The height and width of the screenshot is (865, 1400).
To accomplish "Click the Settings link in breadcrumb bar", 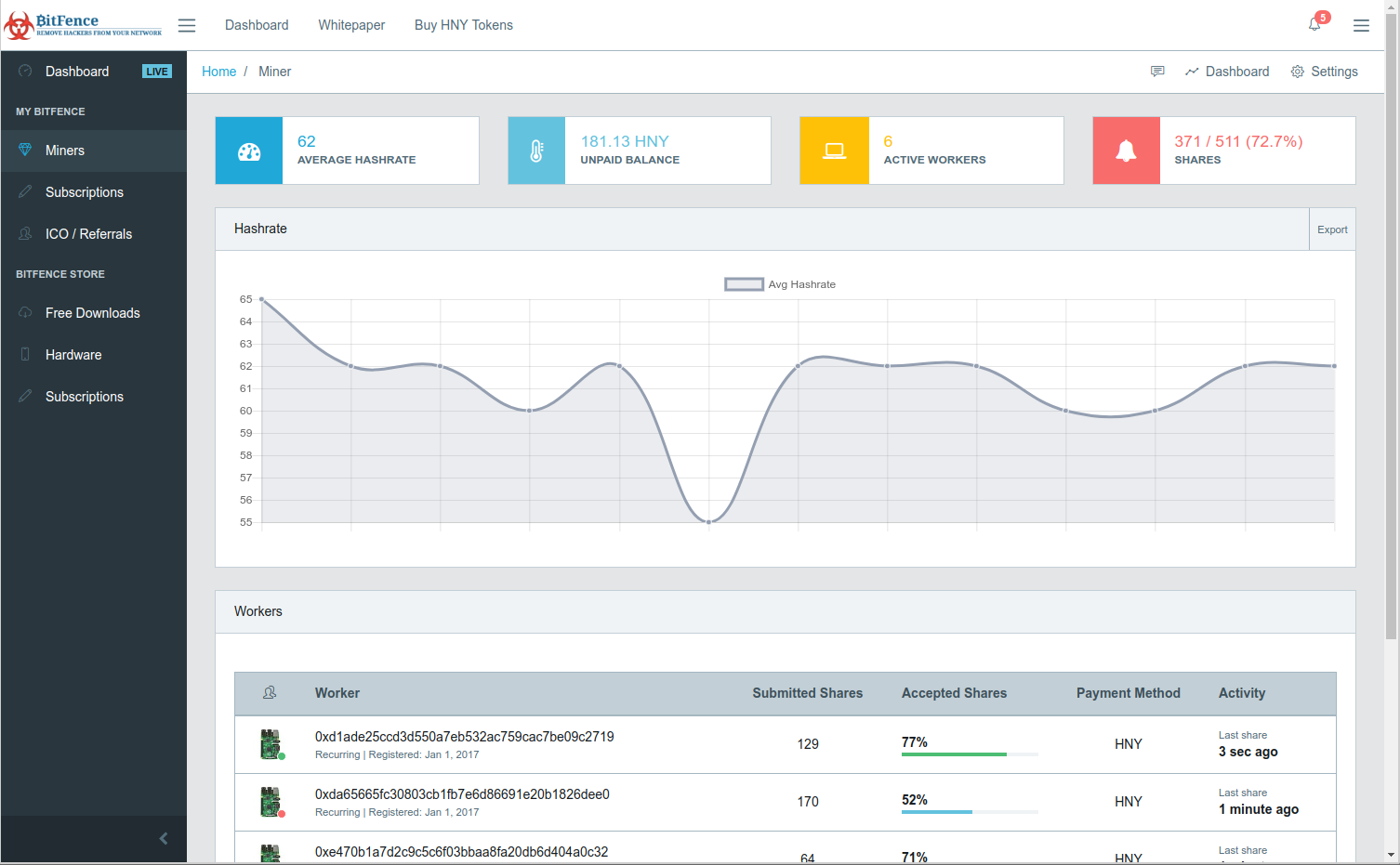I will (x=1334, y=72).
